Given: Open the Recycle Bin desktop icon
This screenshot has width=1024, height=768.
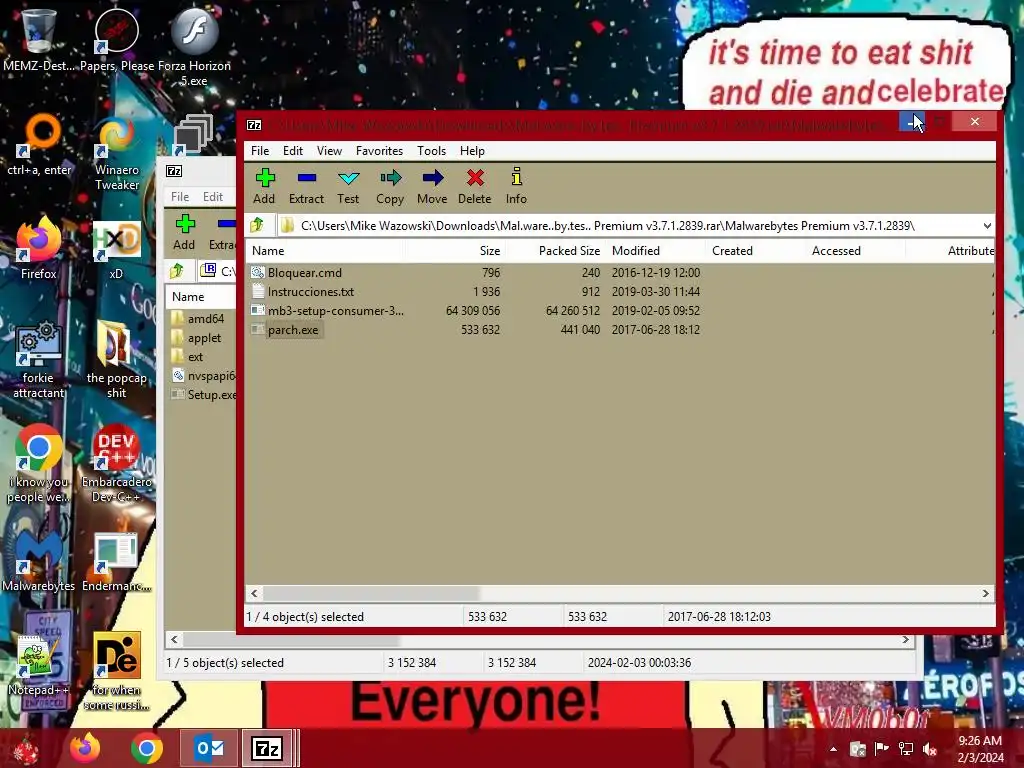Looking at the screenshot, I should pos(39,40).
